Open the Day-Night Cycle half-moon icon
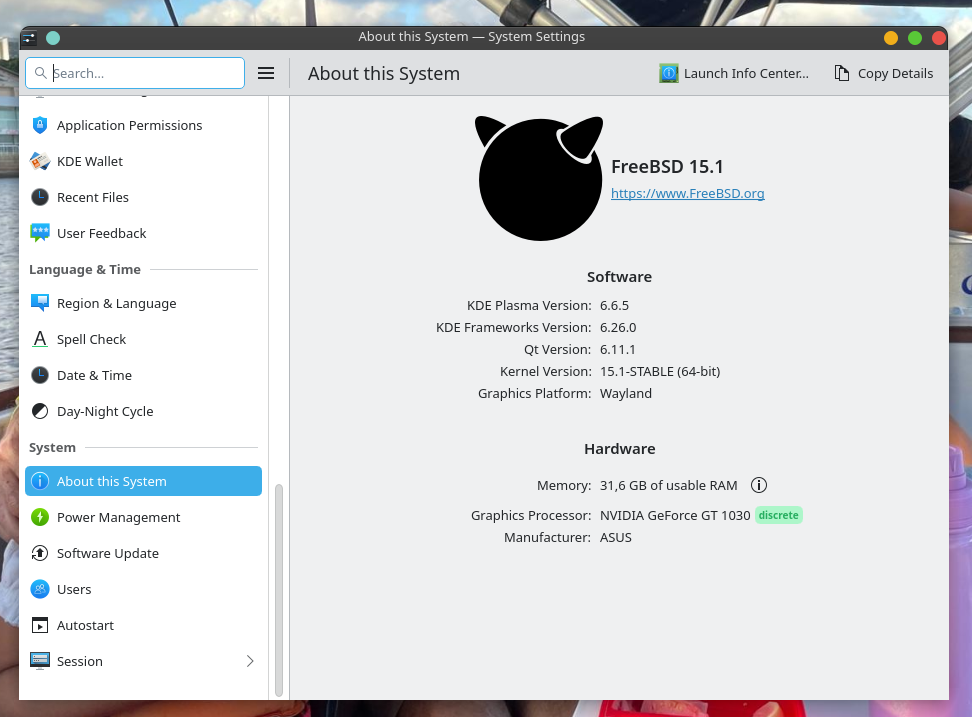 (40, 411)
